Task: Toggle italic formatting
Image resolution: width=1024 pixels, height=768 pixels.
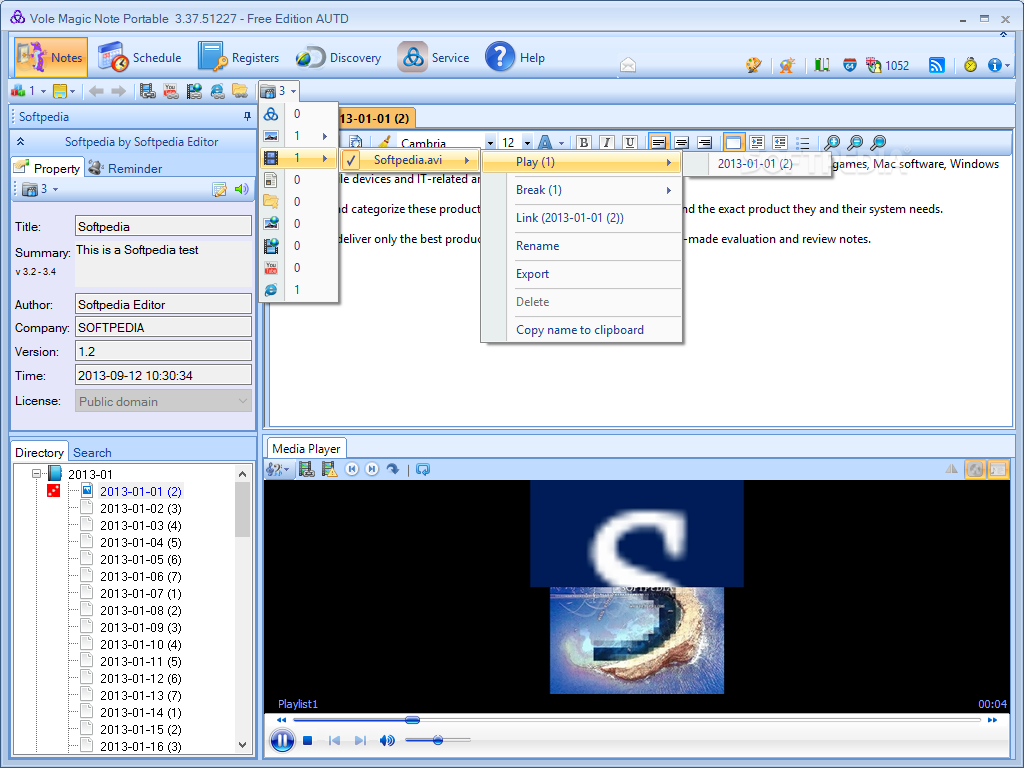Action: (607, 142)
